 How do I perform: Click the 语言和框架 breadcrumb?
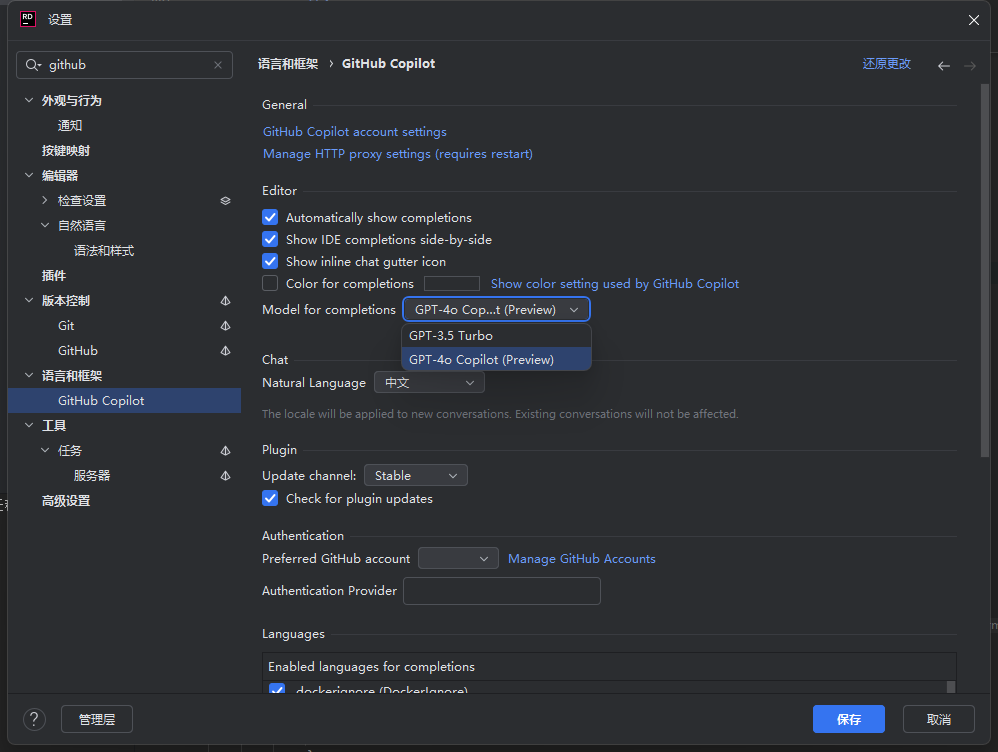[288, 64]
